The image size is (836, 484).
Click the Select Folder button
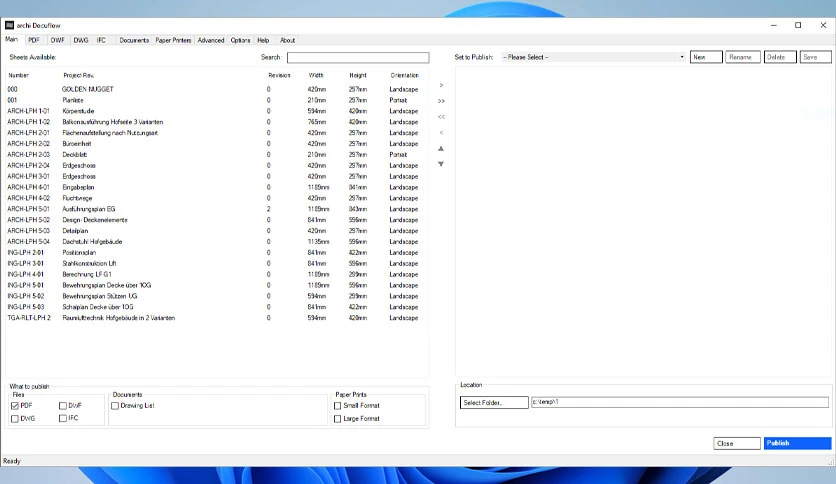(494, 402)
